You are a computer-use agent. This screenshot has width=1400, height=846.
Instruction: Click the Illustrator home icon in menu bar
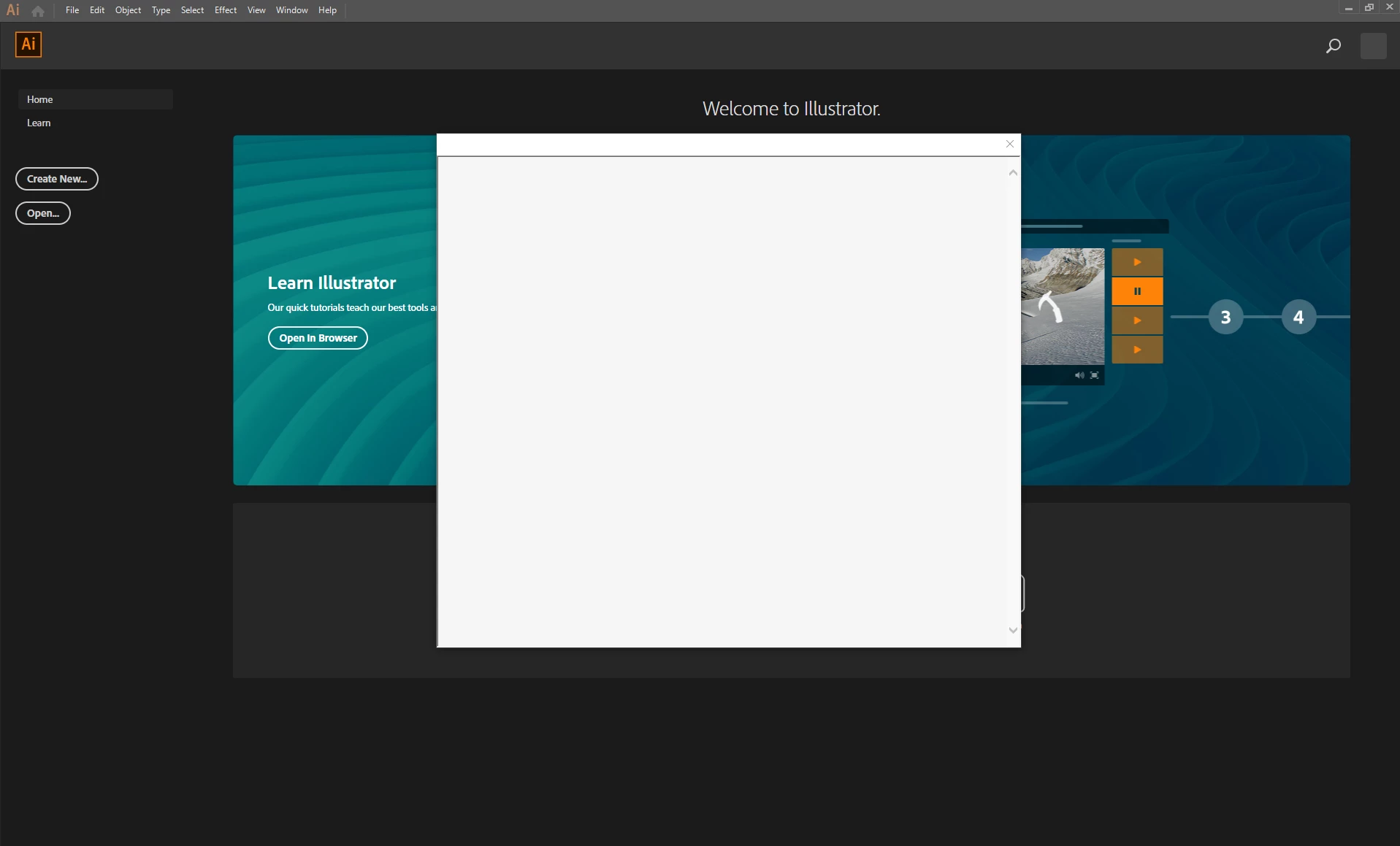[38, 11]
